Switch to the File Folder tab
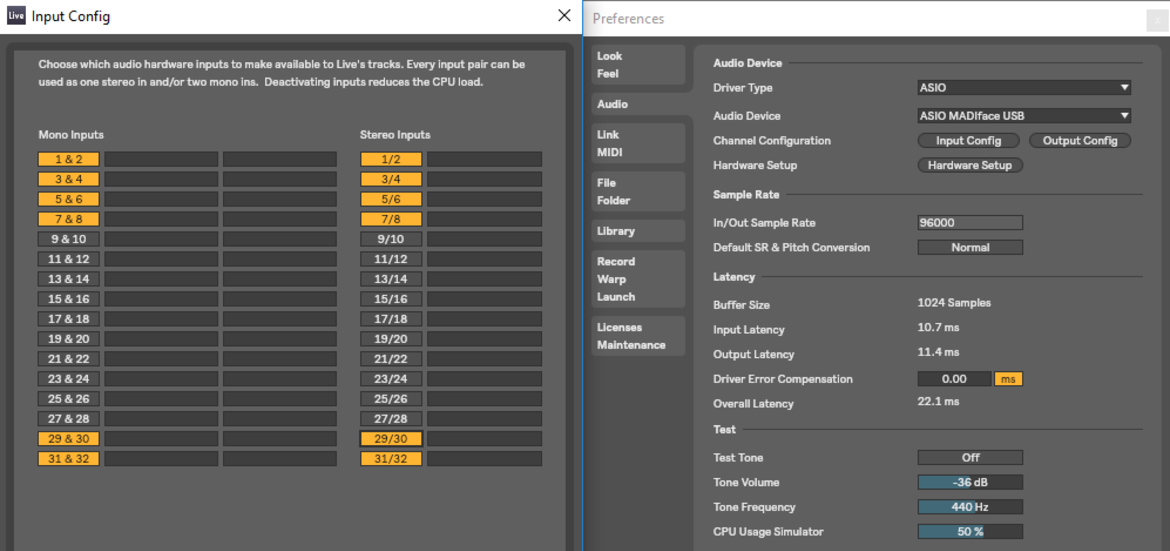 pyautogui.click(x=638, y=191)
